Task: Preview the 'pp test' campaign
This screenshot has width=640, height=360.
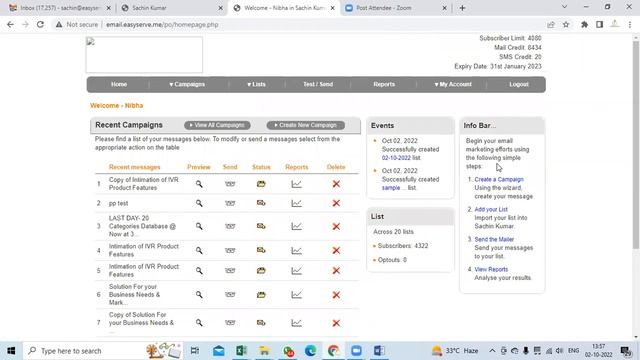Action: pyautogui.click(x=199, y=203)
